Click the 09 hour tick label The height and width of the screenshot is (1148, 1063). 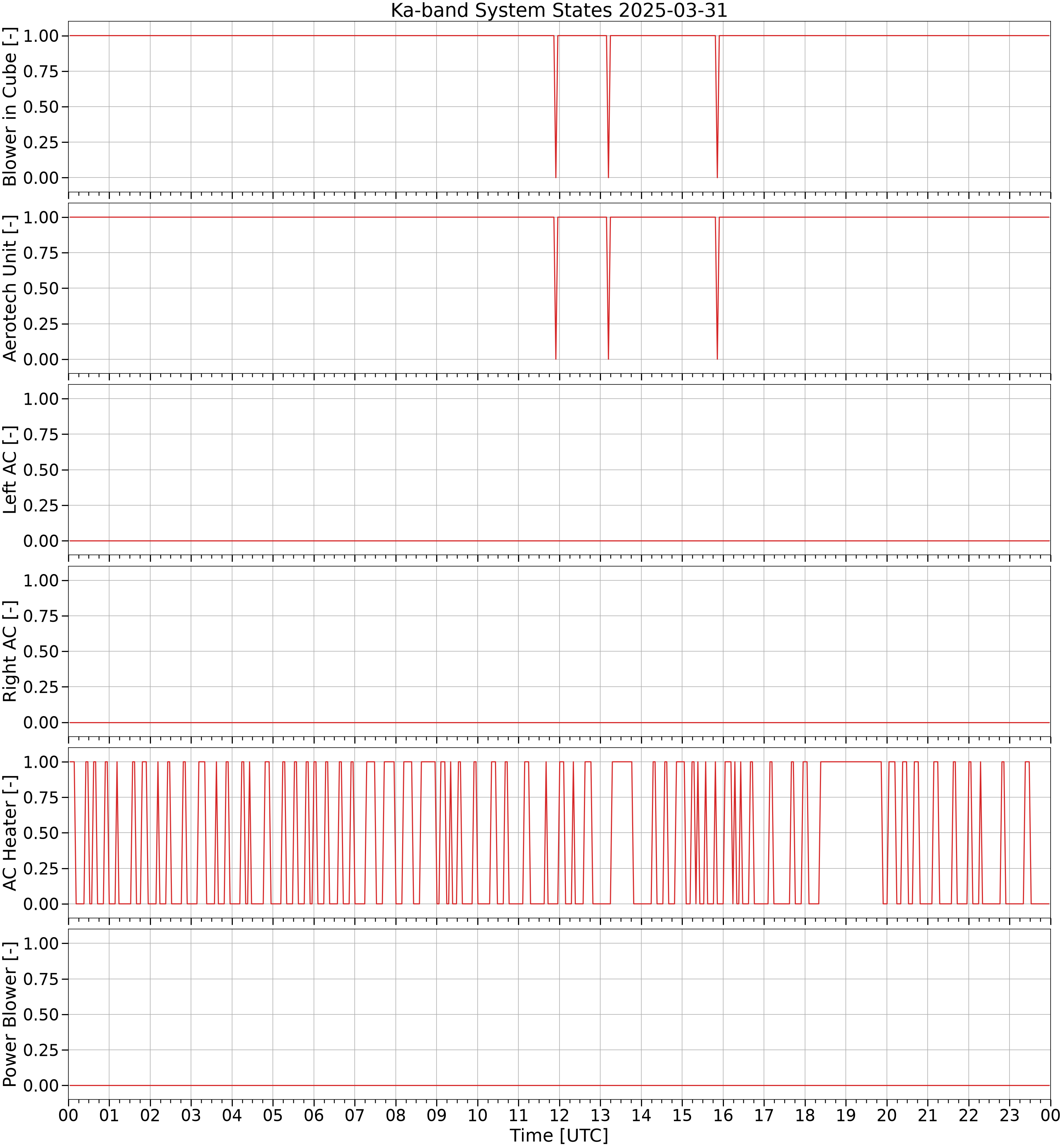437,1115
